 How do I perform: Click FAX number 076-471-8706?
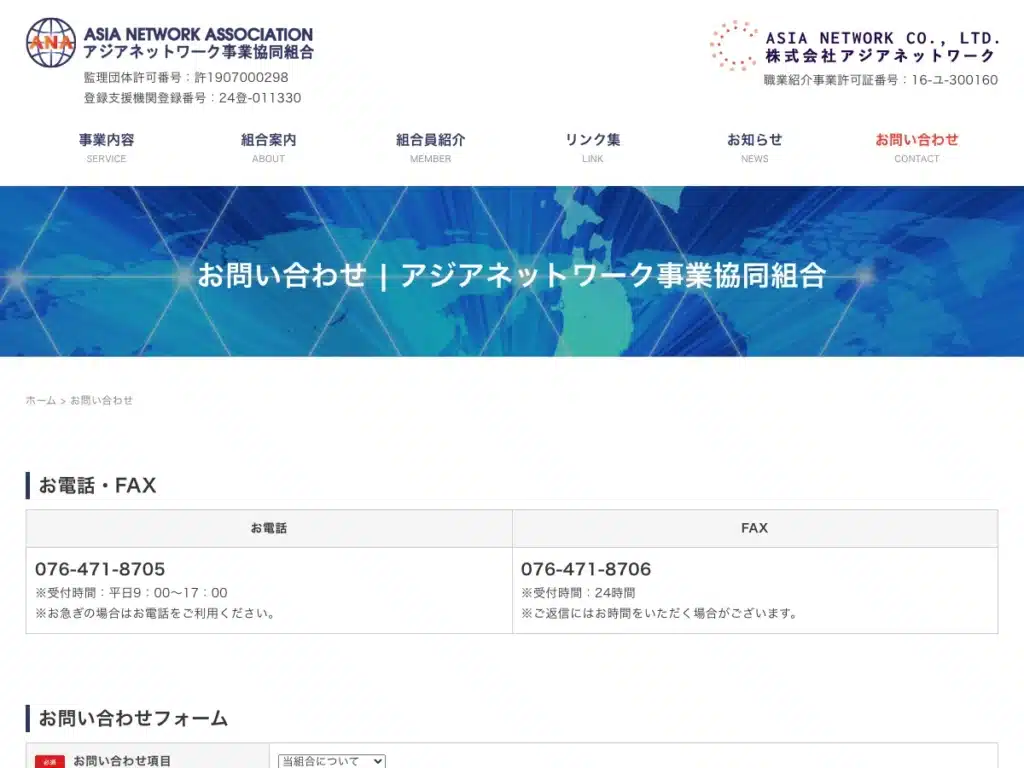(x=586, y=569)
